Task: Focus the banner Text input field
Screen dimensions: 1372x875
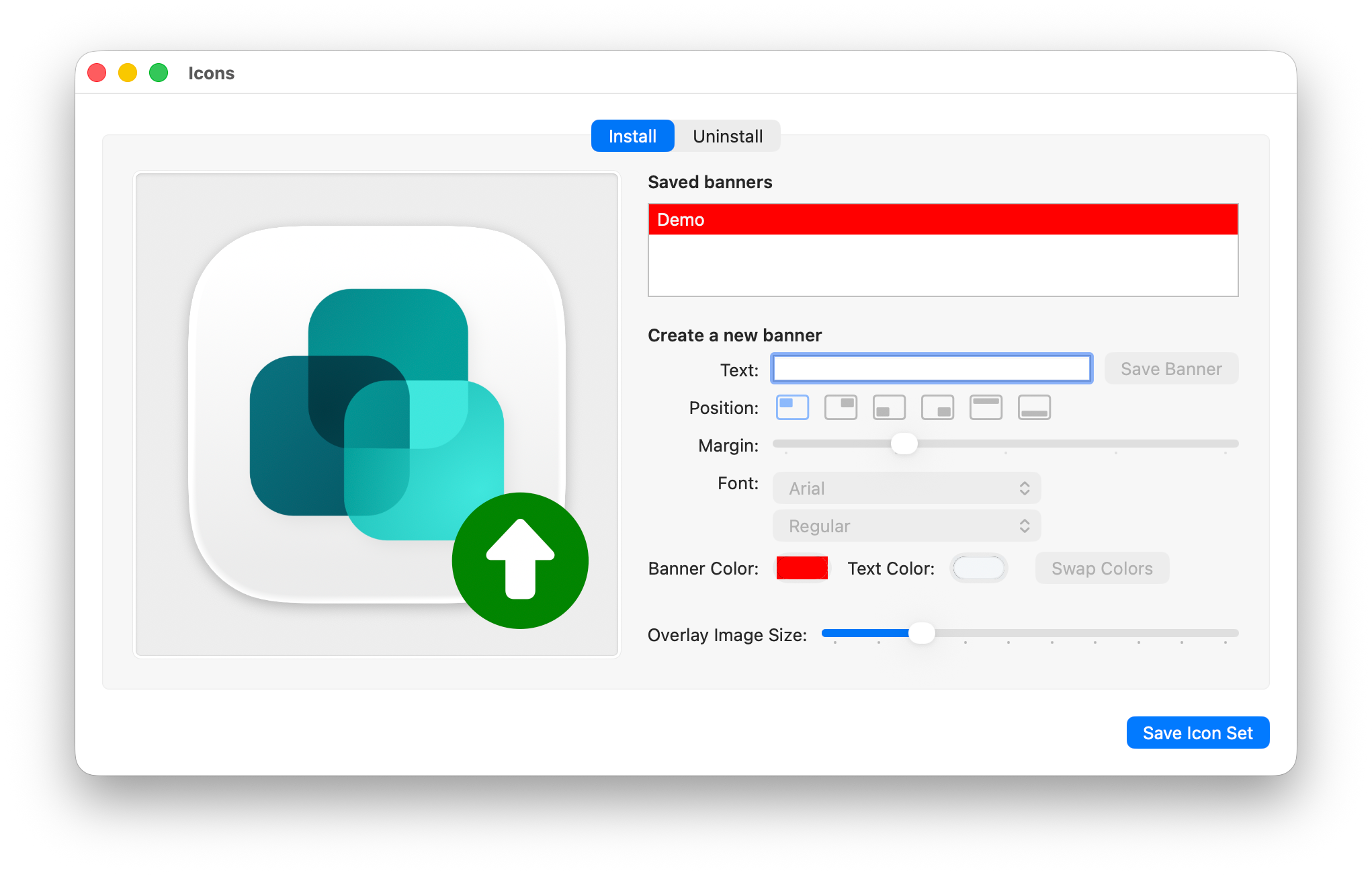Action: pos(931,368)
